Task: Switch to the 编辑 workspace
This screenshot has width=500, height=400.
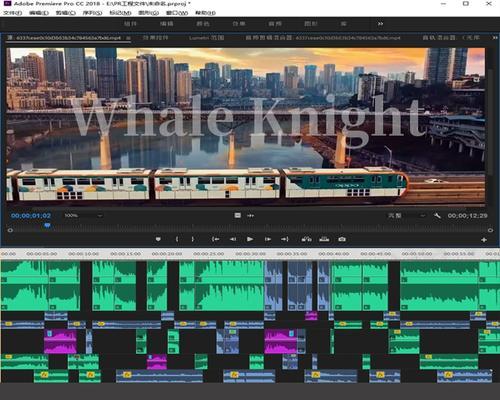Action: [167, 24]
